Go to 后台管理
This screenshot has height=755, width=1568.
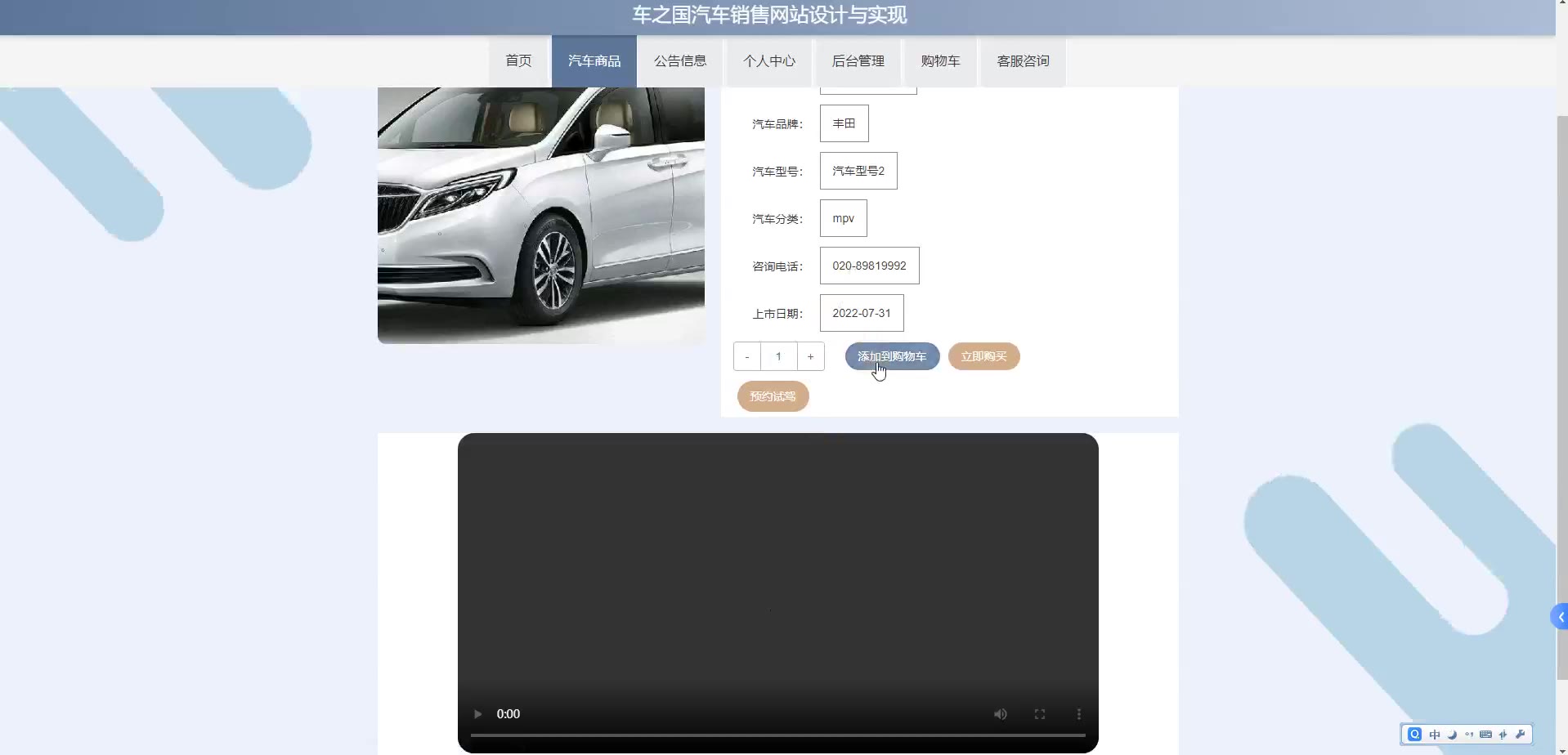858,61
